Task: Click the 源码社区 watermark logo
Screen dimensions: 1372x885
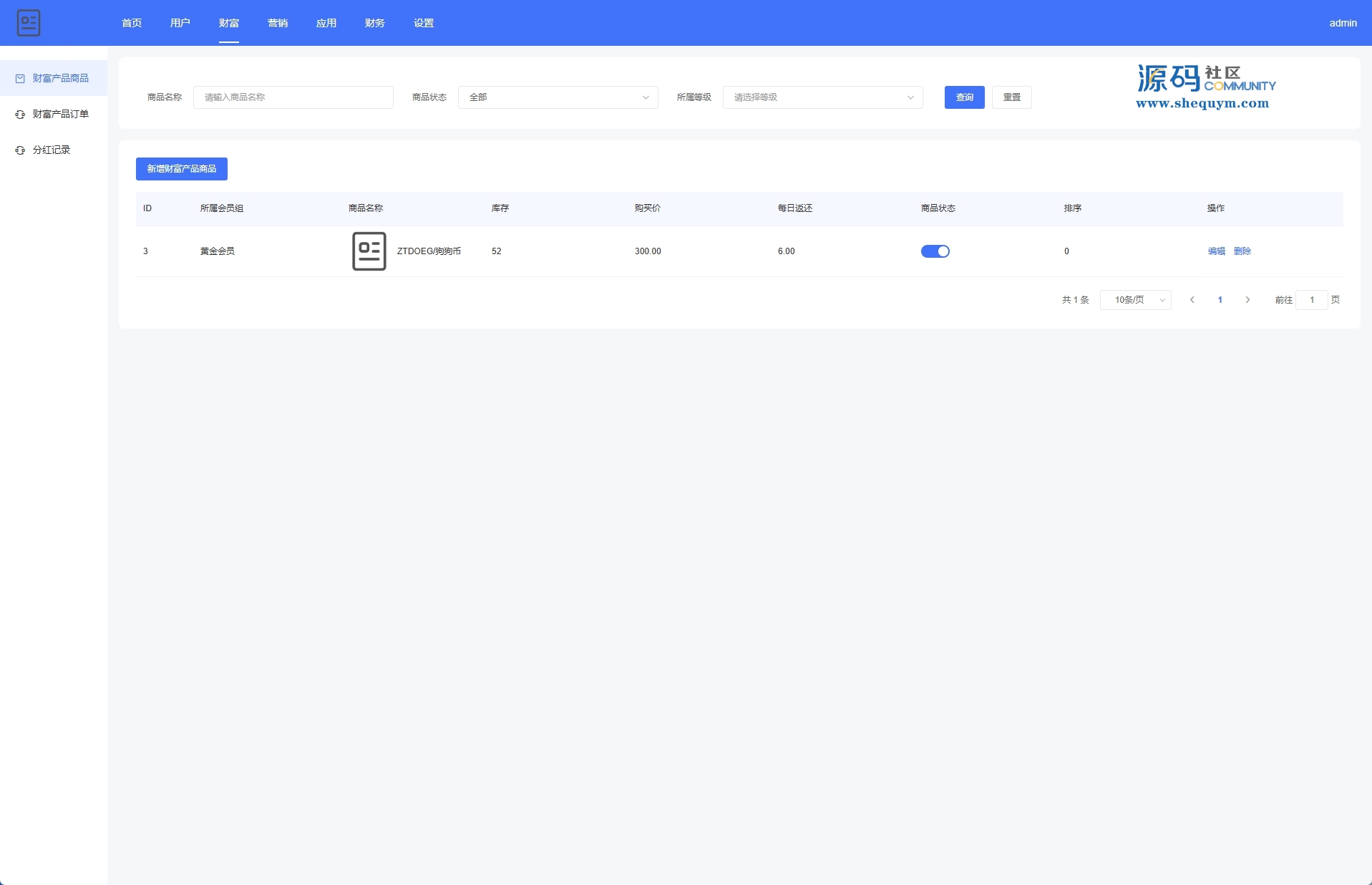Action: coord(1205,87)
